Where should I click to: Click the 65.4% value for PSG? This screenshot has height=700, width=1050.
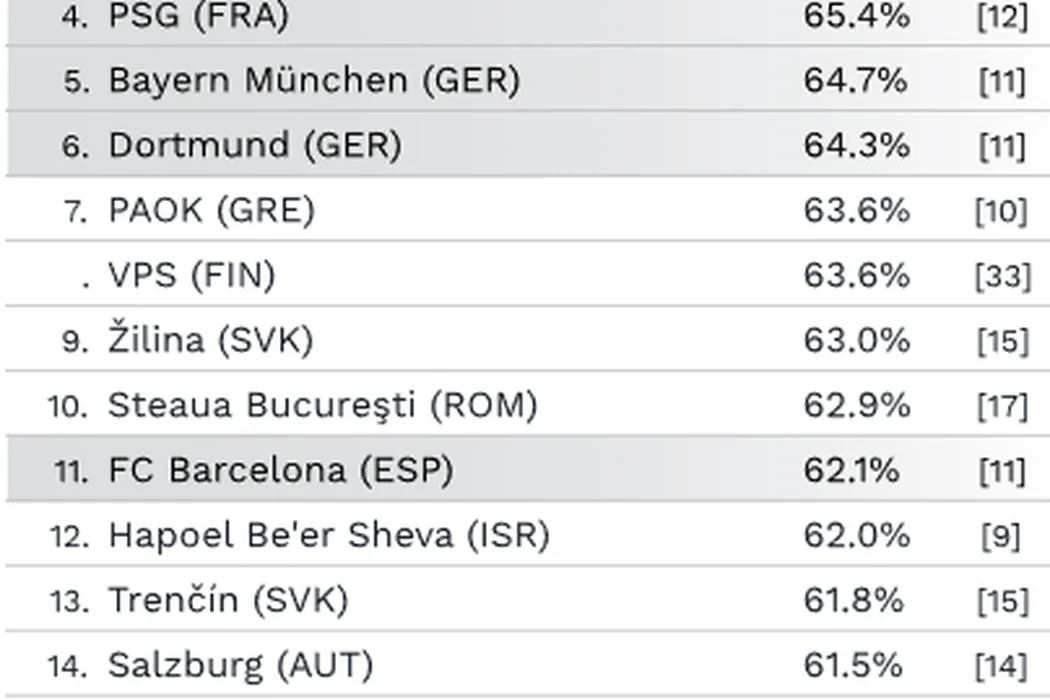coord(856,16)
